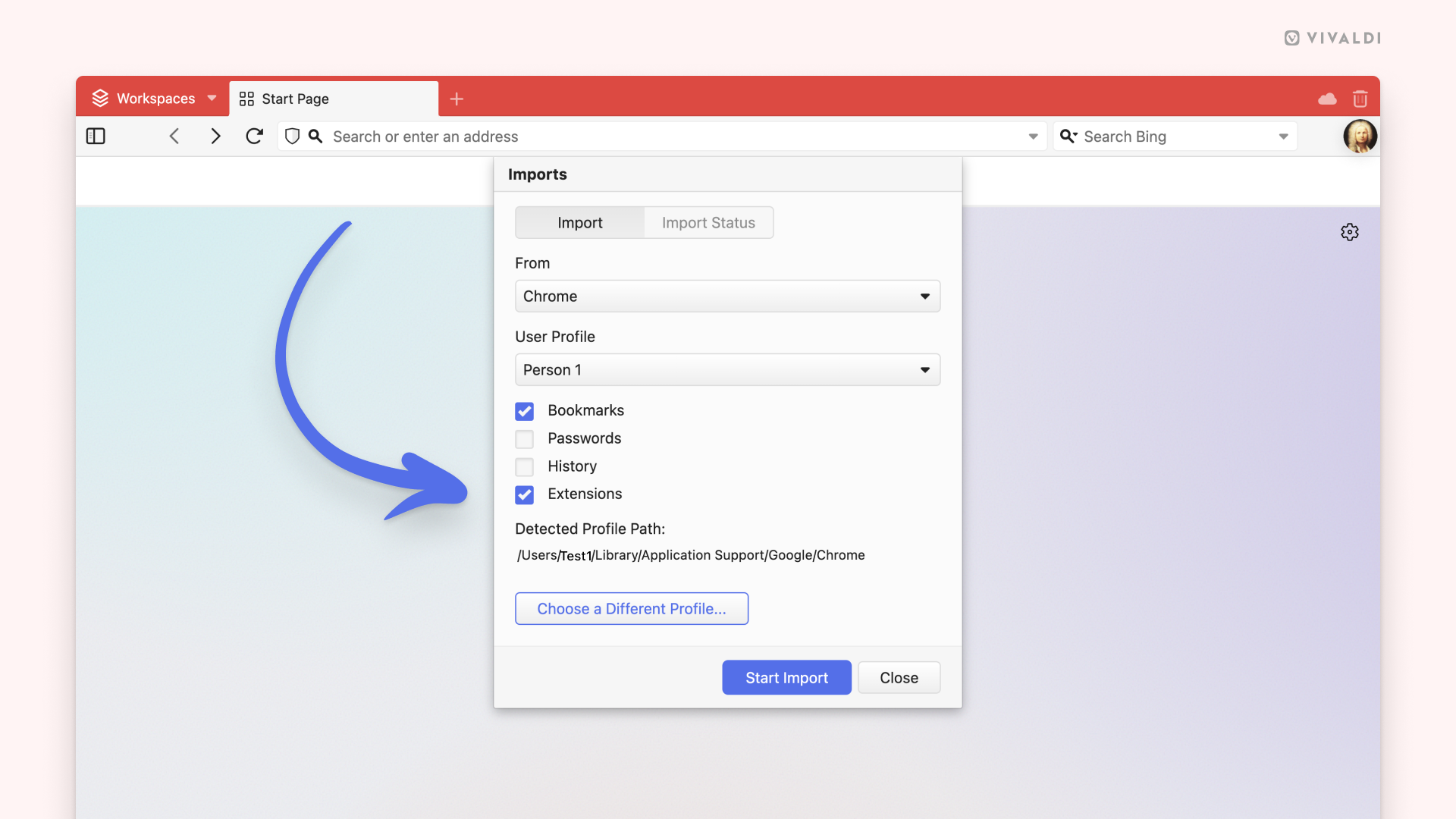This screenshot has width=1456, height=819.
Task: Toggle the Extensions checkbox off
Action: click(524, 494)
